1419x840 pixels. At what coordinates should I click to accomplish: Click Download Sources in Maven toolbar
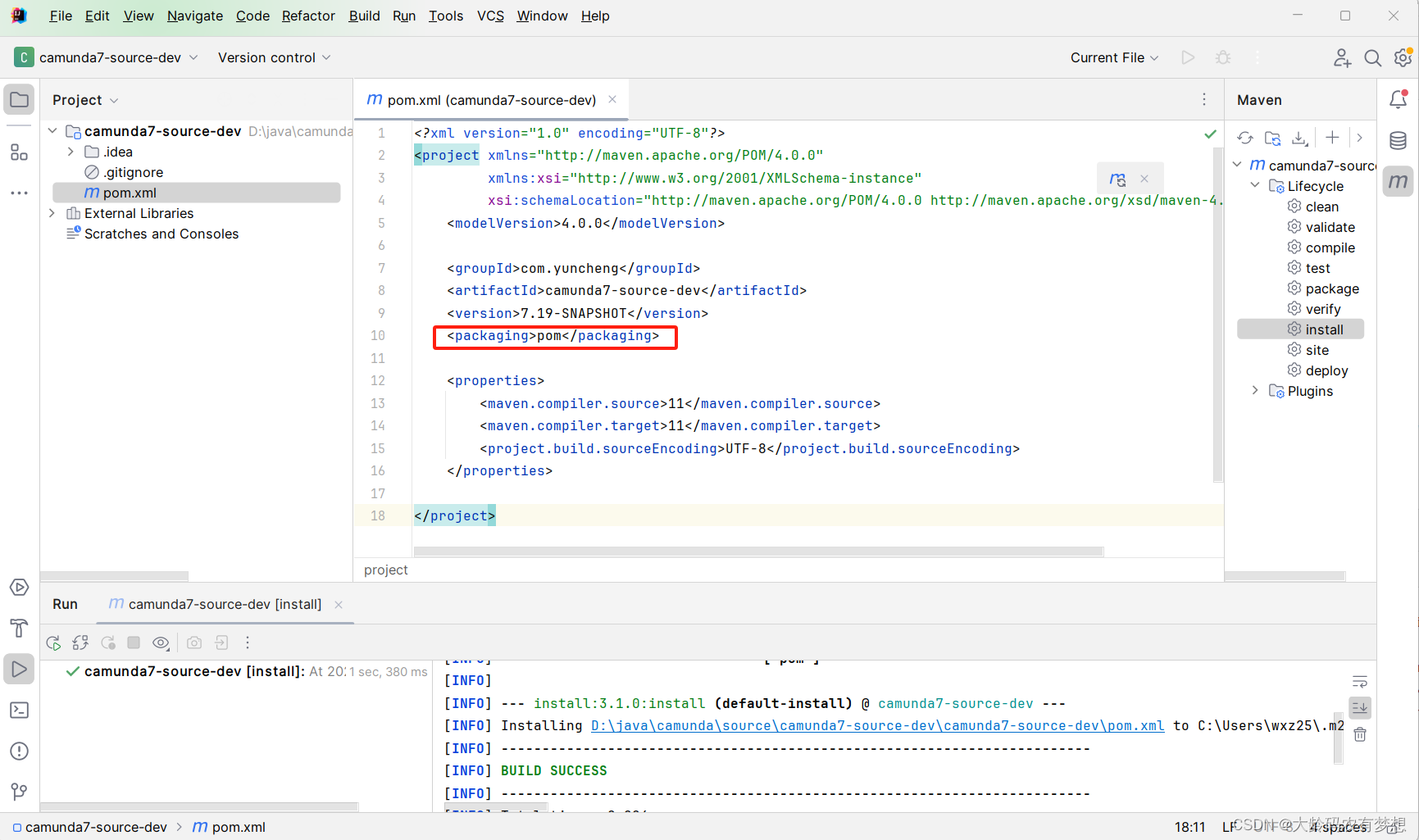click(x=1300, y=138)
